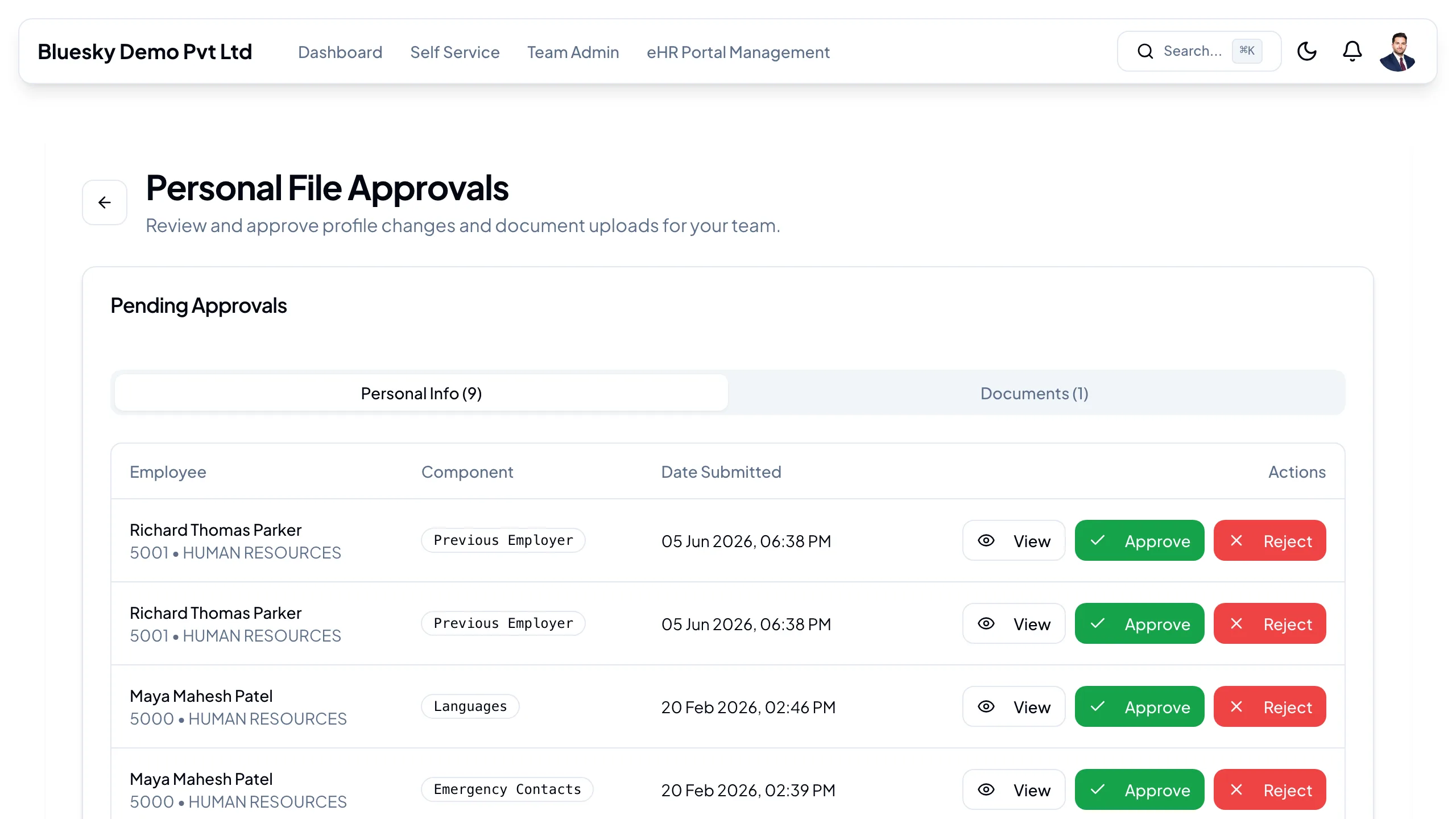Click the Employee column header
Image resolution: width=1456 pixels, height=819 pixels.
tap(168, 471)
